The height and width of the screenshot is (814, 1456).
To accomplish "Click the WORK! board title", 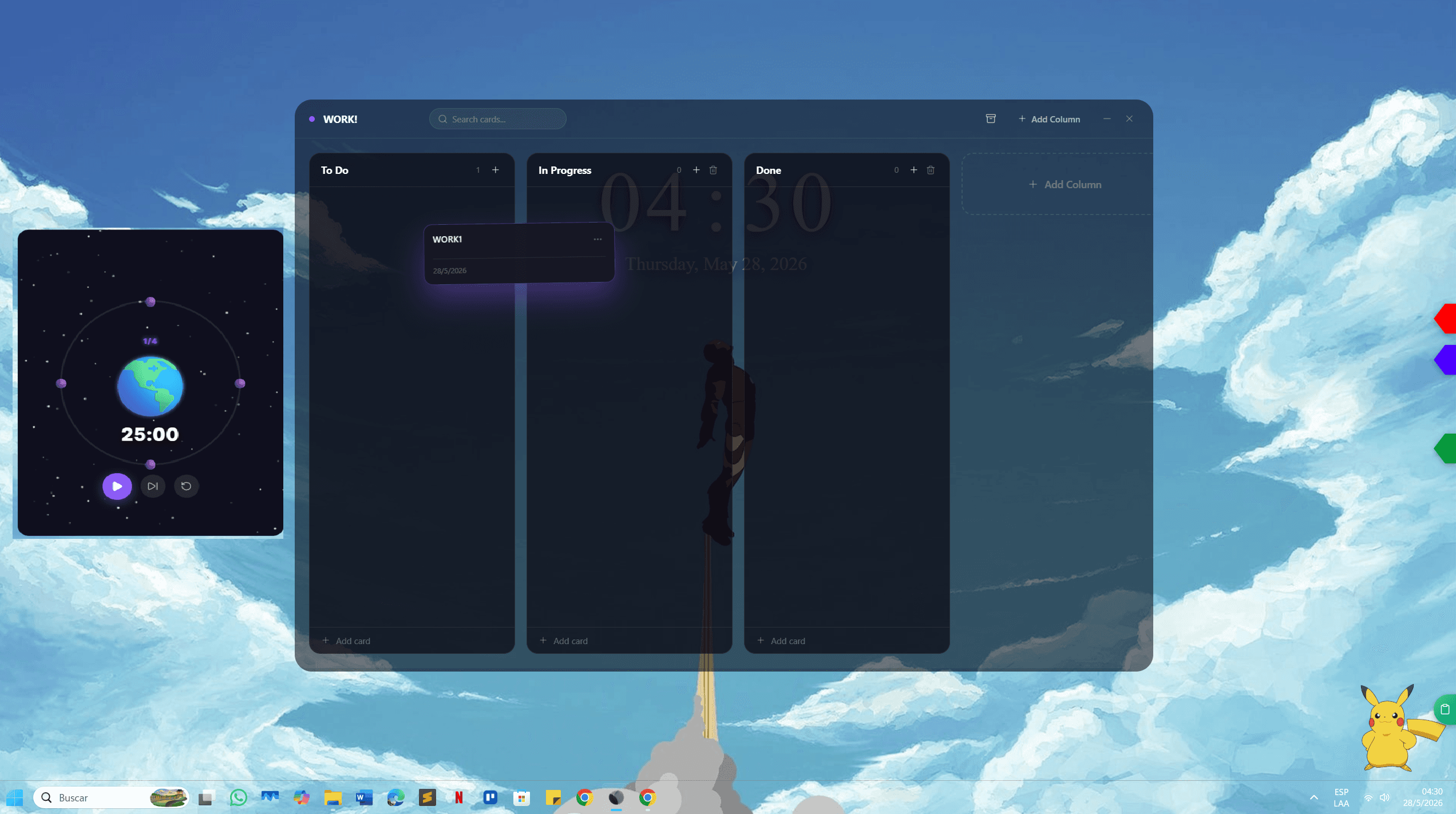I will [x=340, y=119].
